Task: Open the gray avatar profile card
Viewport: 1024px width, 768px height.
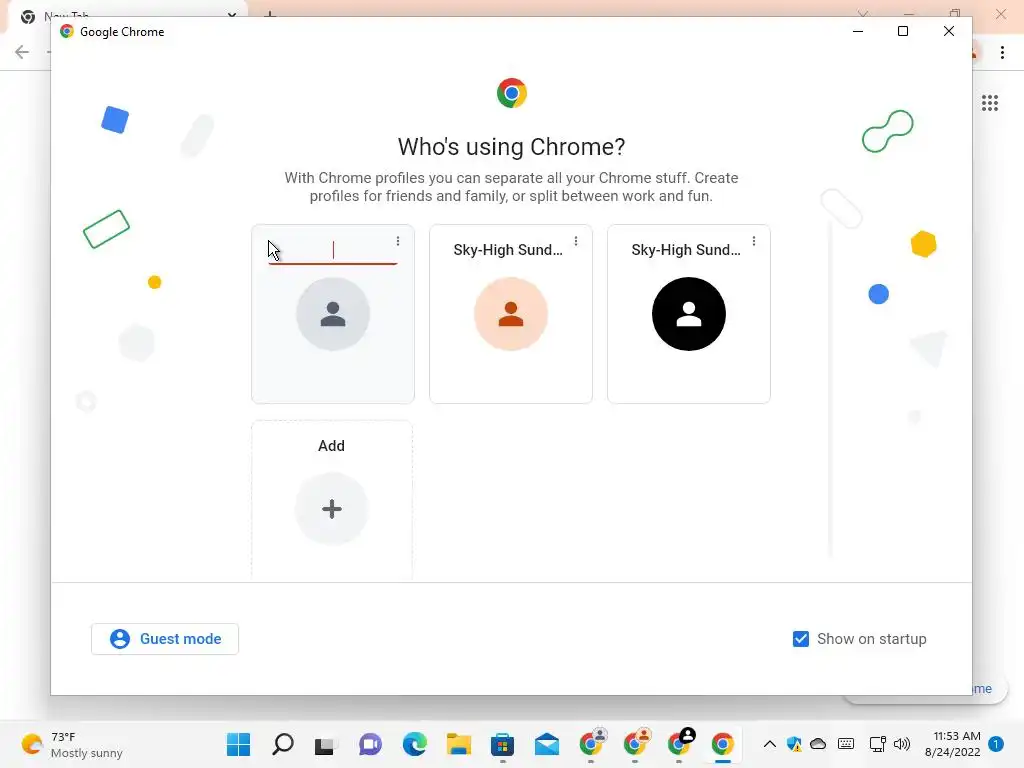Action: [x=332, y=313]
